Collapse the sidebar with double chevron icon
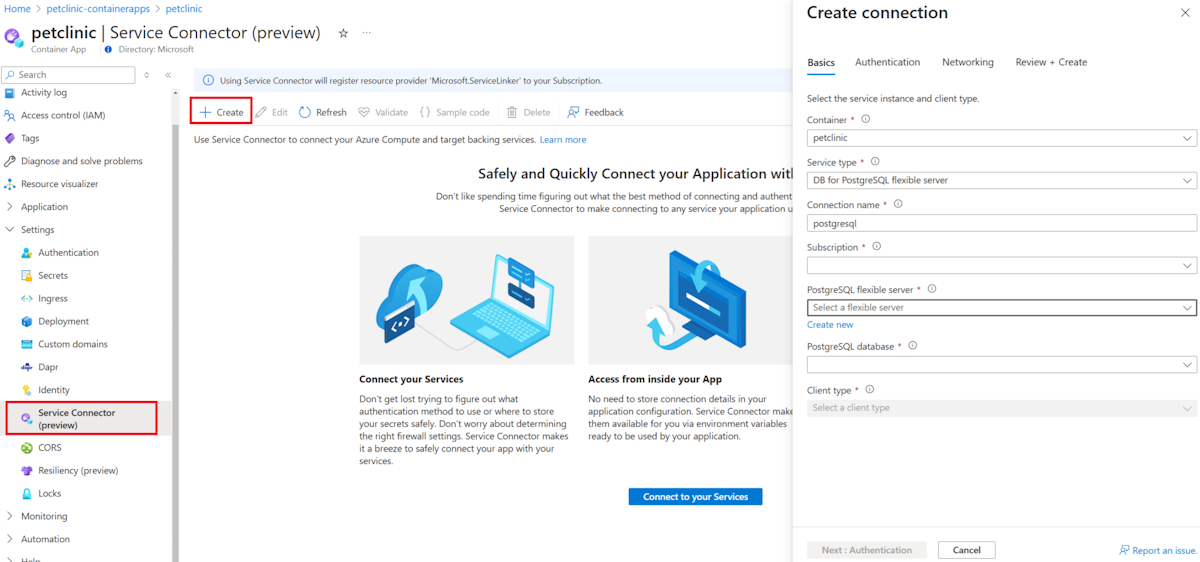 (168, 75)
